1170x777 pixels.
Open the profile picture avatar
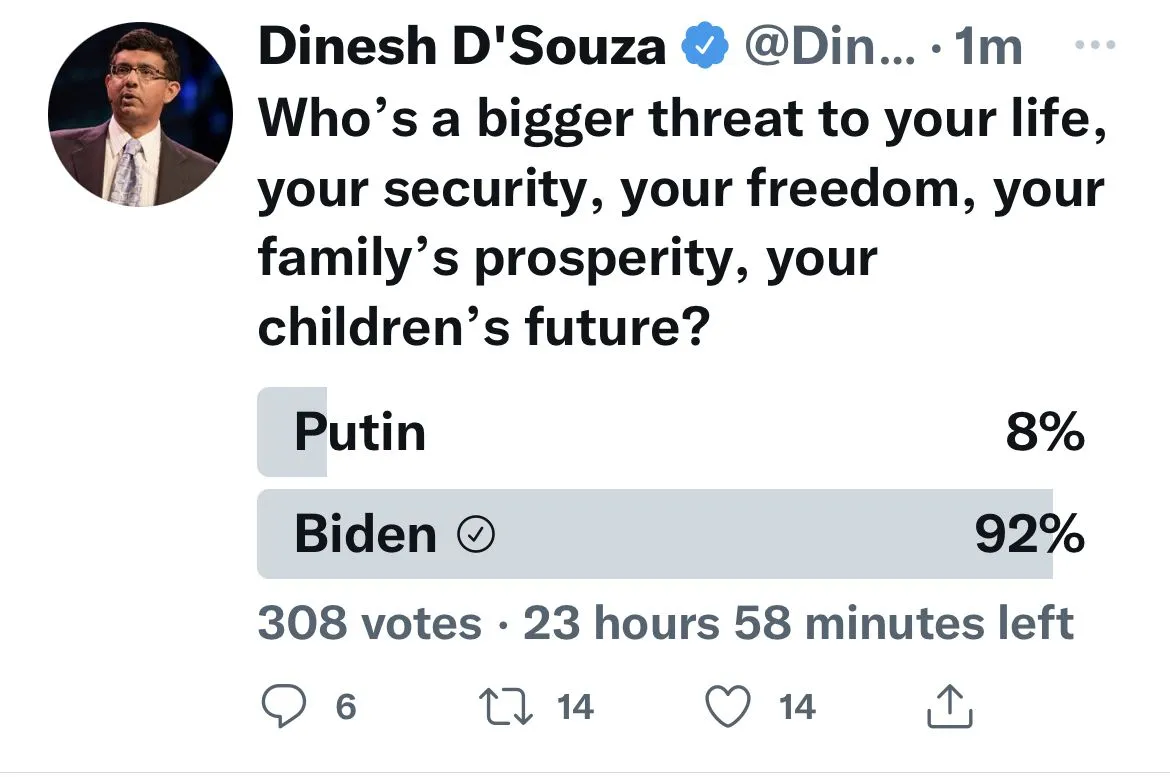point(140,114)
